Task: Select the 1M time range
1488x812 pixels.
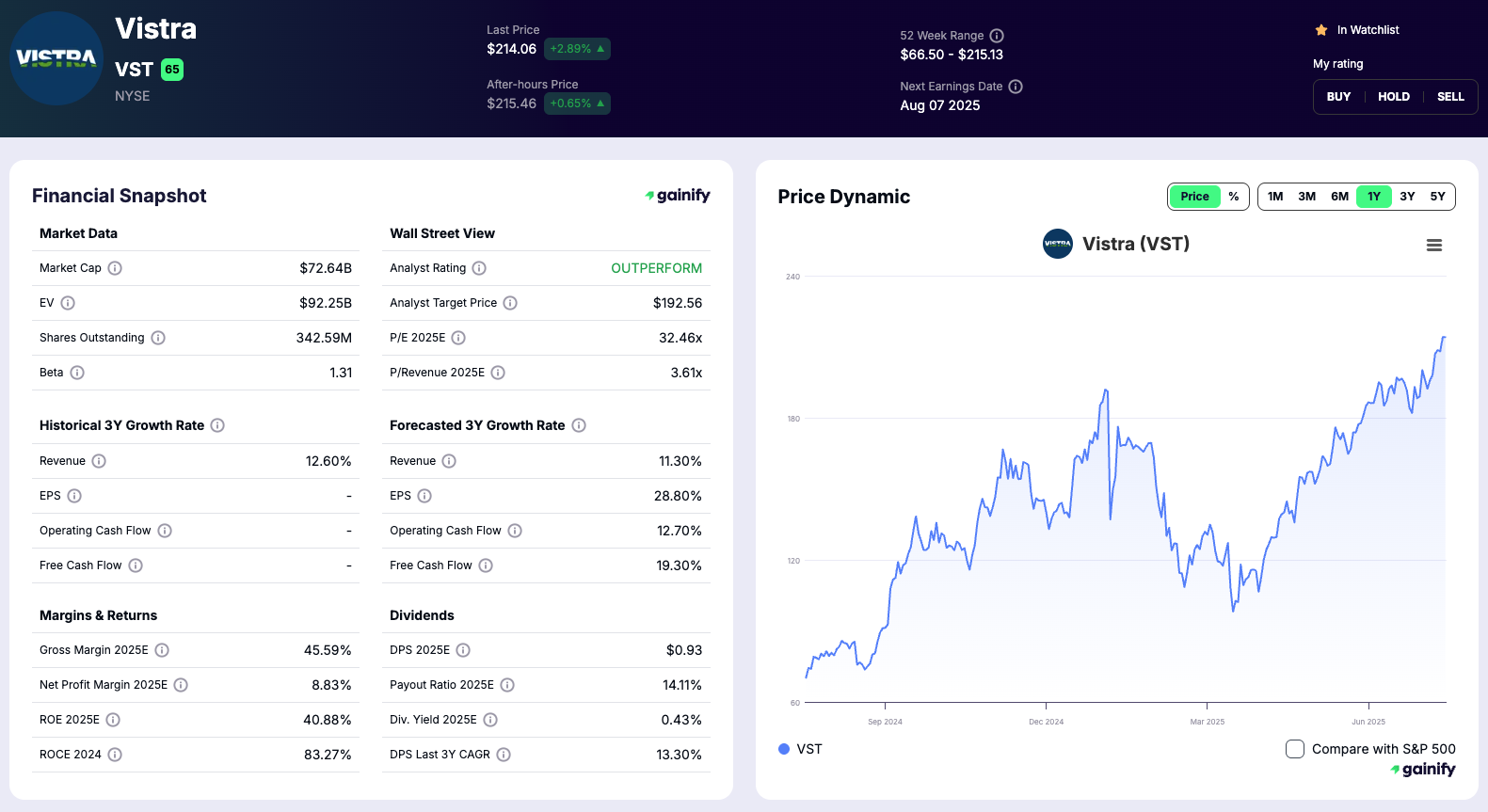Action: 1275,197
